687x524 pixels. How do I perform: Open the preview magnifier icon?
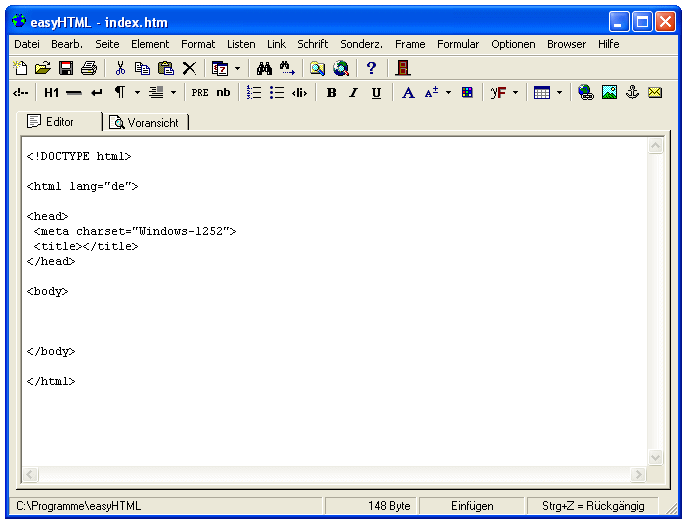317,68
